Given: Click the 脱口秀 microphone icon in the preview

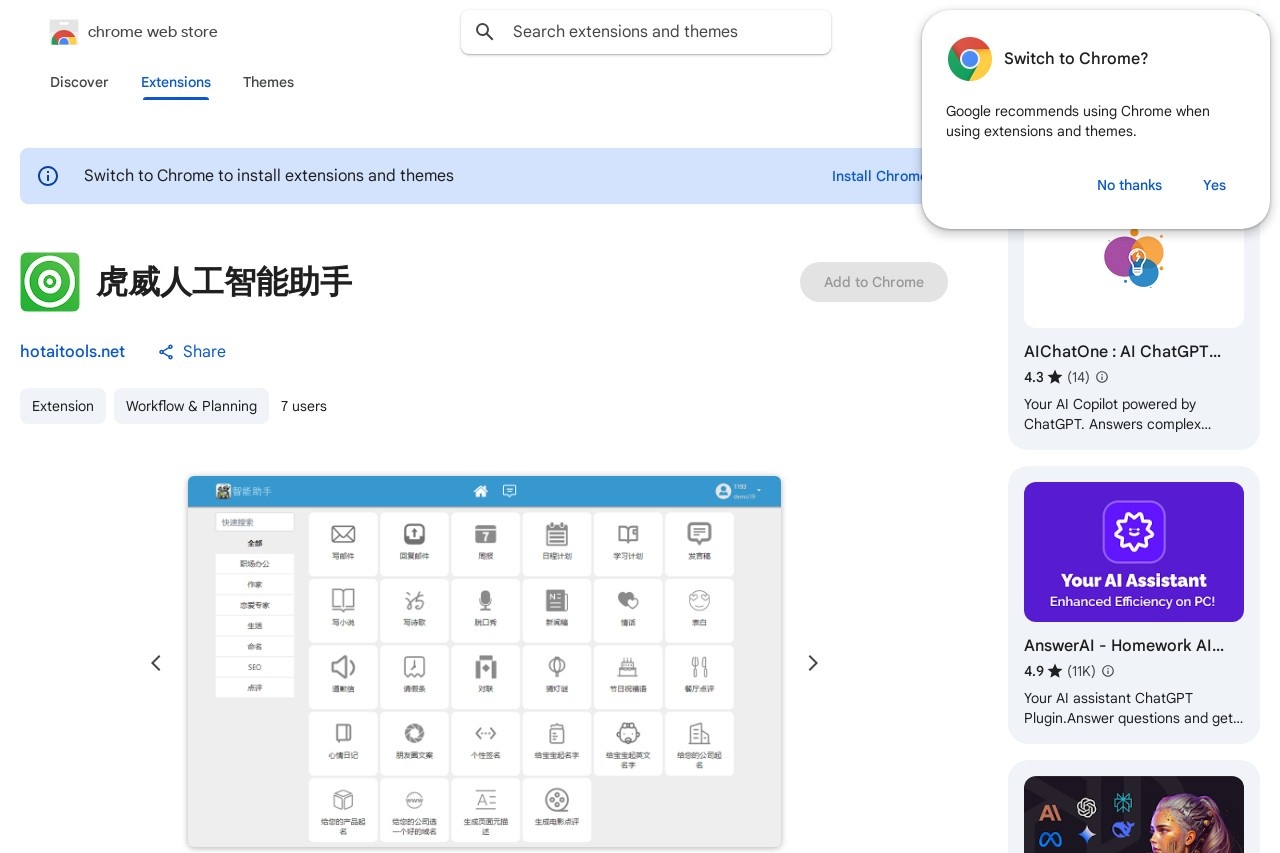Looking at the screenshot, I should coord(485,600).
